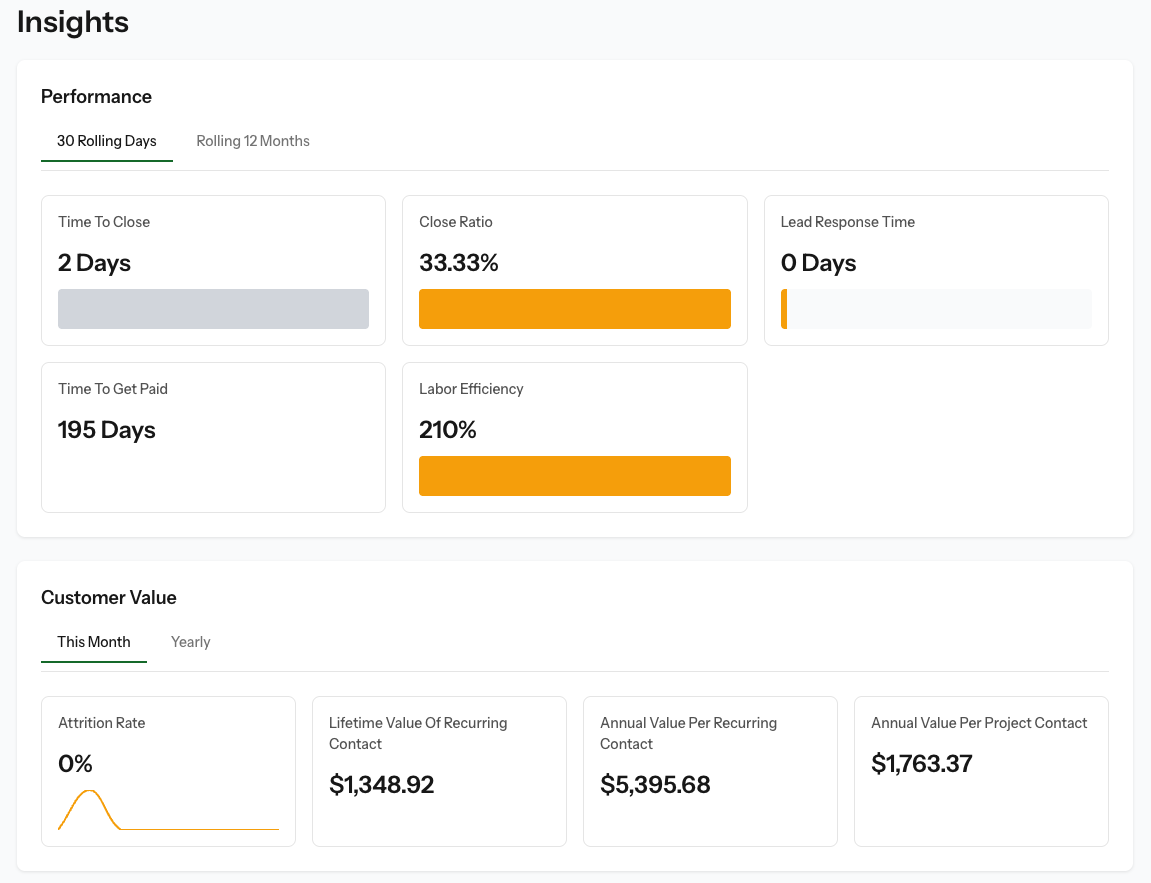Click the $1,348.92 value
Screen dimensions: 1151x883
point(382,785)
